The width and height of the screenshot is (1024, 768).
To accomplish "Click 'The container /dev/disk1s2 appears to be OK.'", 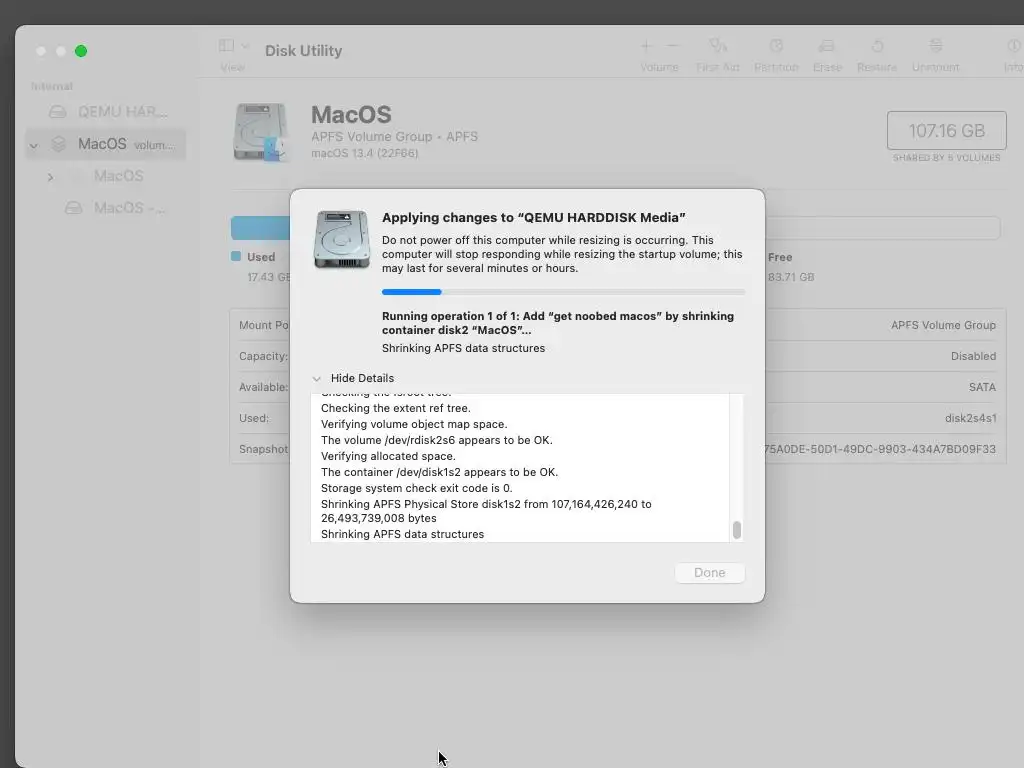I will click(x=440, y=472).
